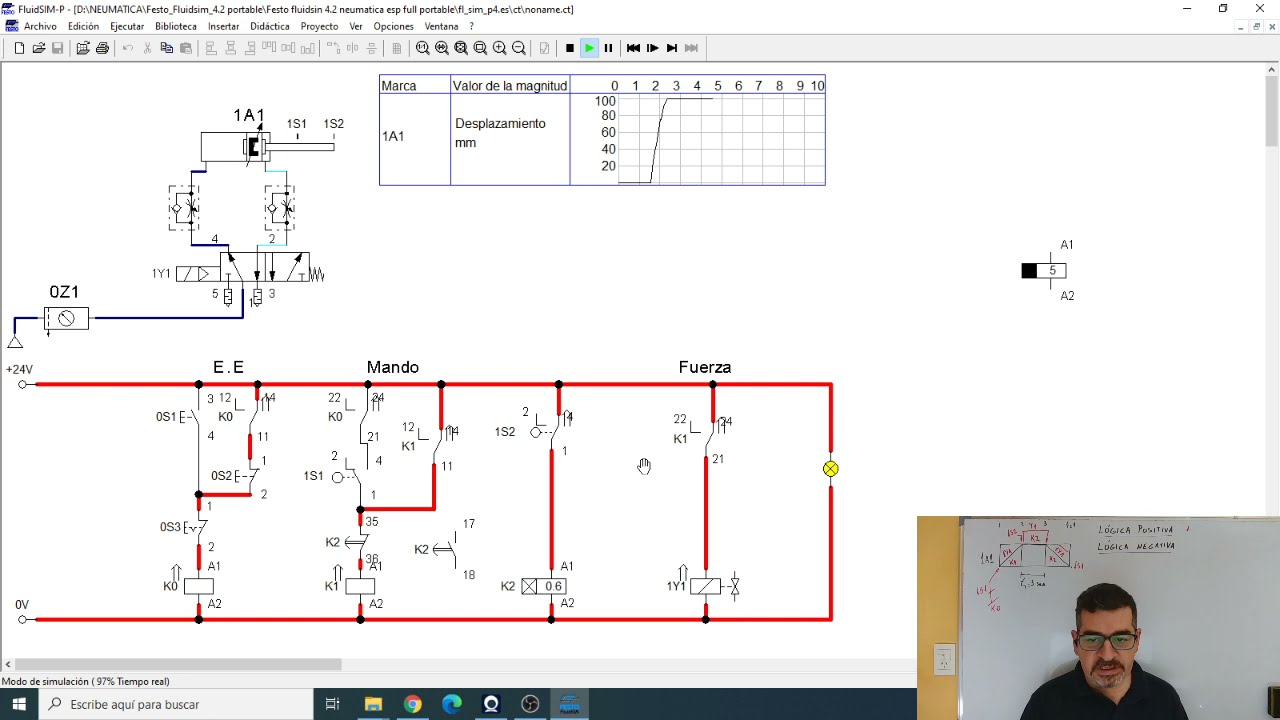Select the 1Y1 solenoid valve coil
1280x720 pixels.
point(705,586)
